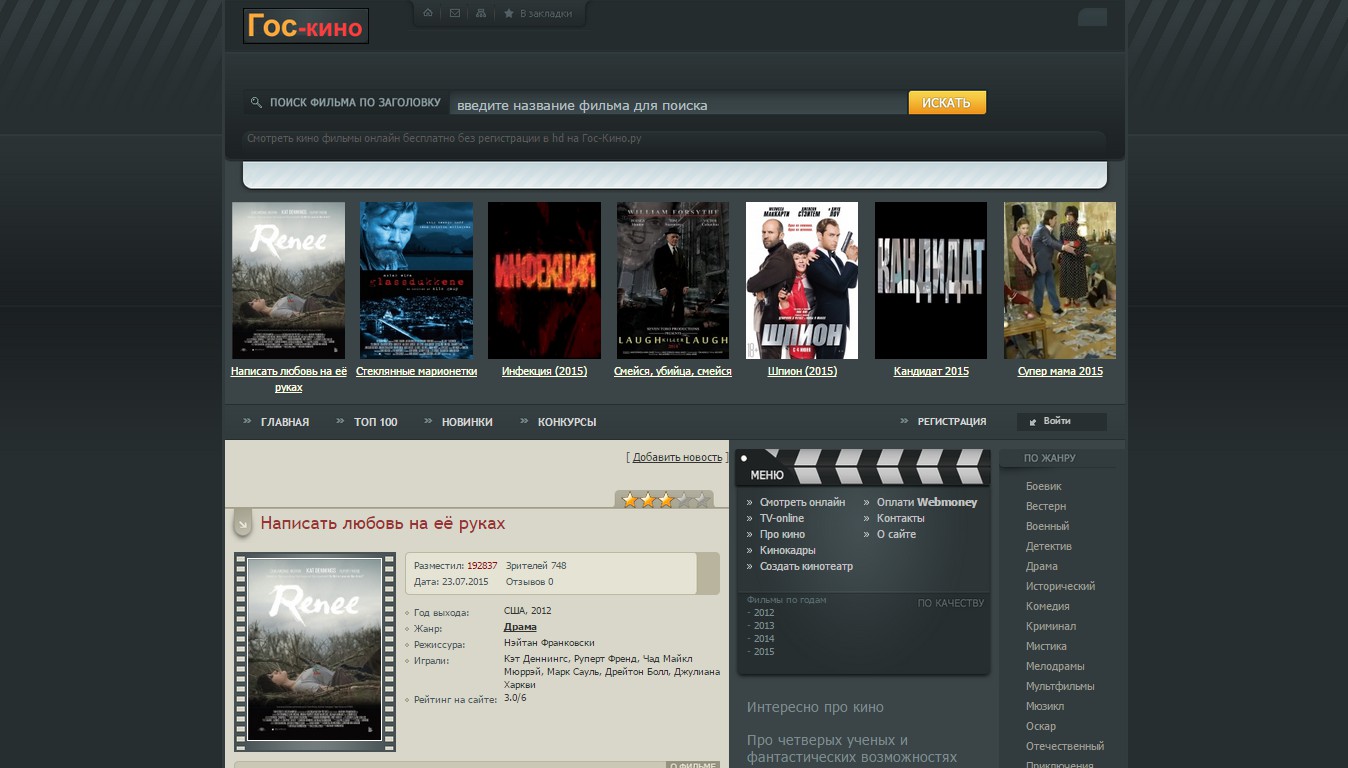Open the sitemap icon in the top bar

481,13
